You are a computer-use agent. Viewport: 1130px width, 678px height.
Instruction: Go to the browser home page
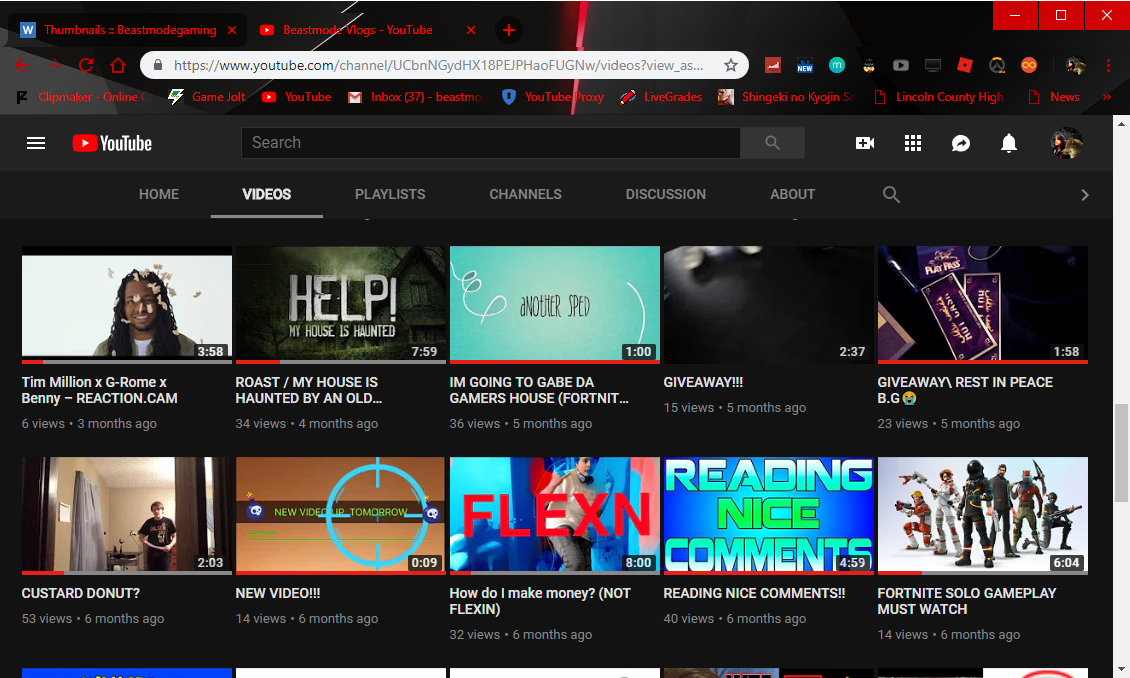[x=118, y=66]
